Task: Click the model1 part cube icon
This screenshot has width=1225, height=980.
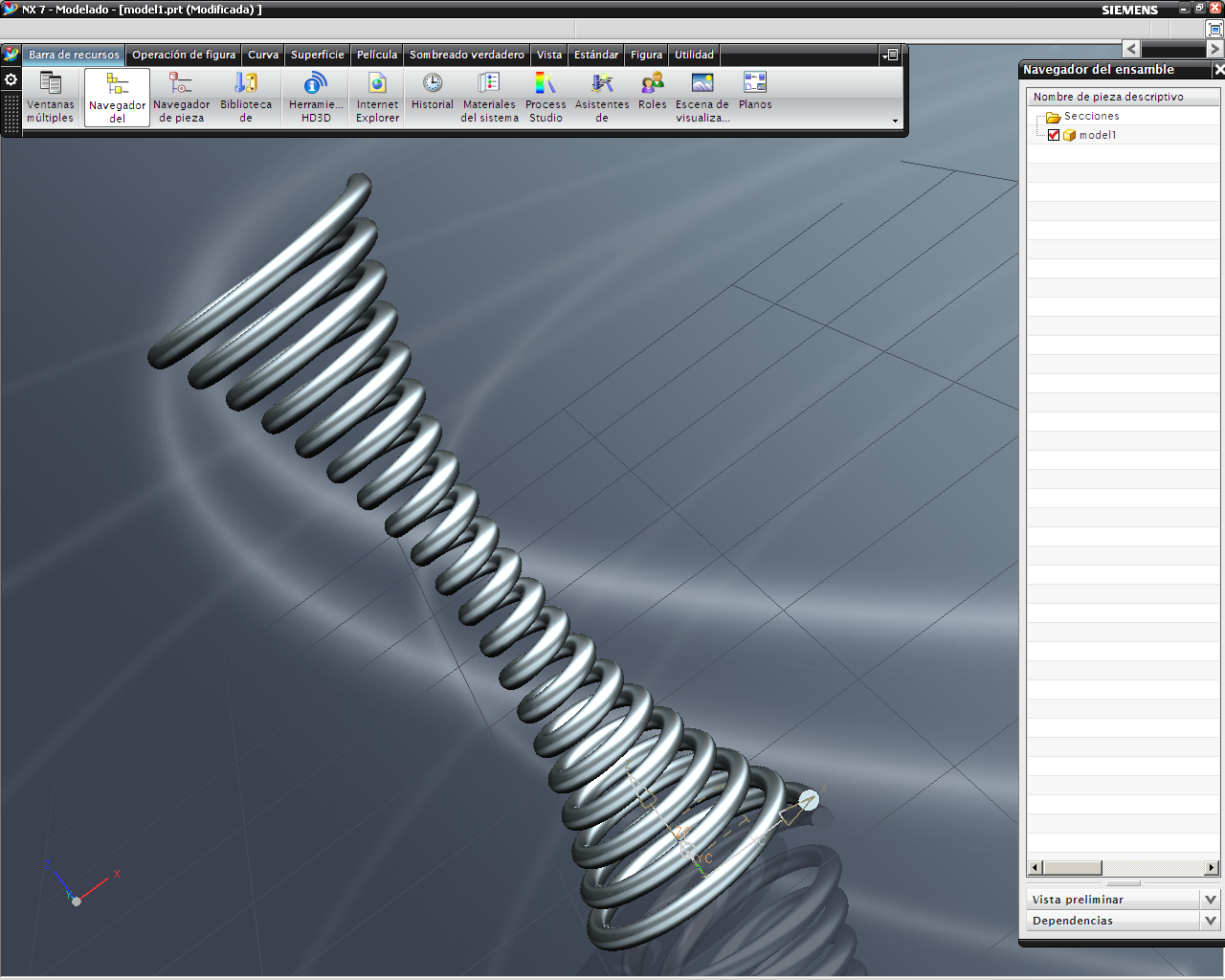Action: point(1070,135)
